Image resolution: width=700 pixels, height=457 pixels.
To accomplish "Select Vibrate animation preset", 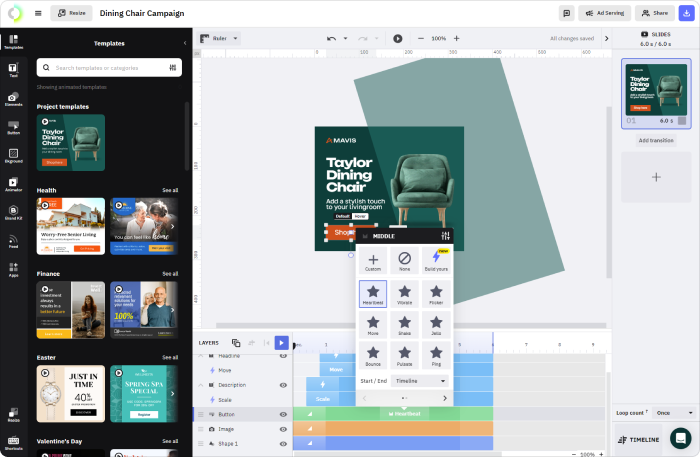I will tap(404, 294).
